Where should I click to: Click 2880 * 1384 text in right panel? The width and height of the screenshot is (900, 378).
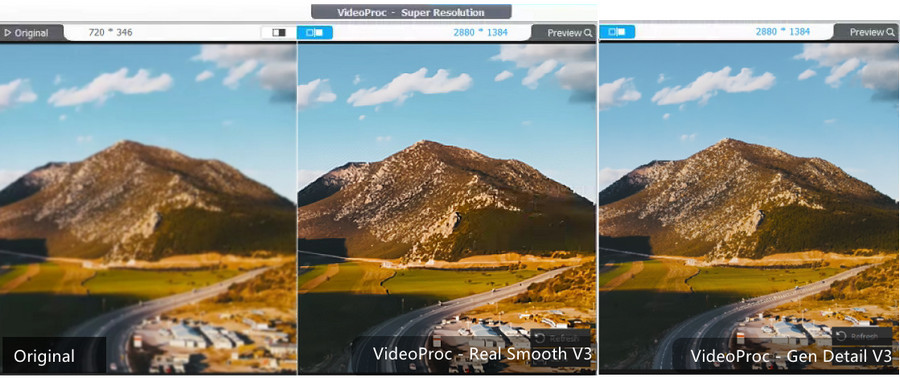click(x=783, y=32)
